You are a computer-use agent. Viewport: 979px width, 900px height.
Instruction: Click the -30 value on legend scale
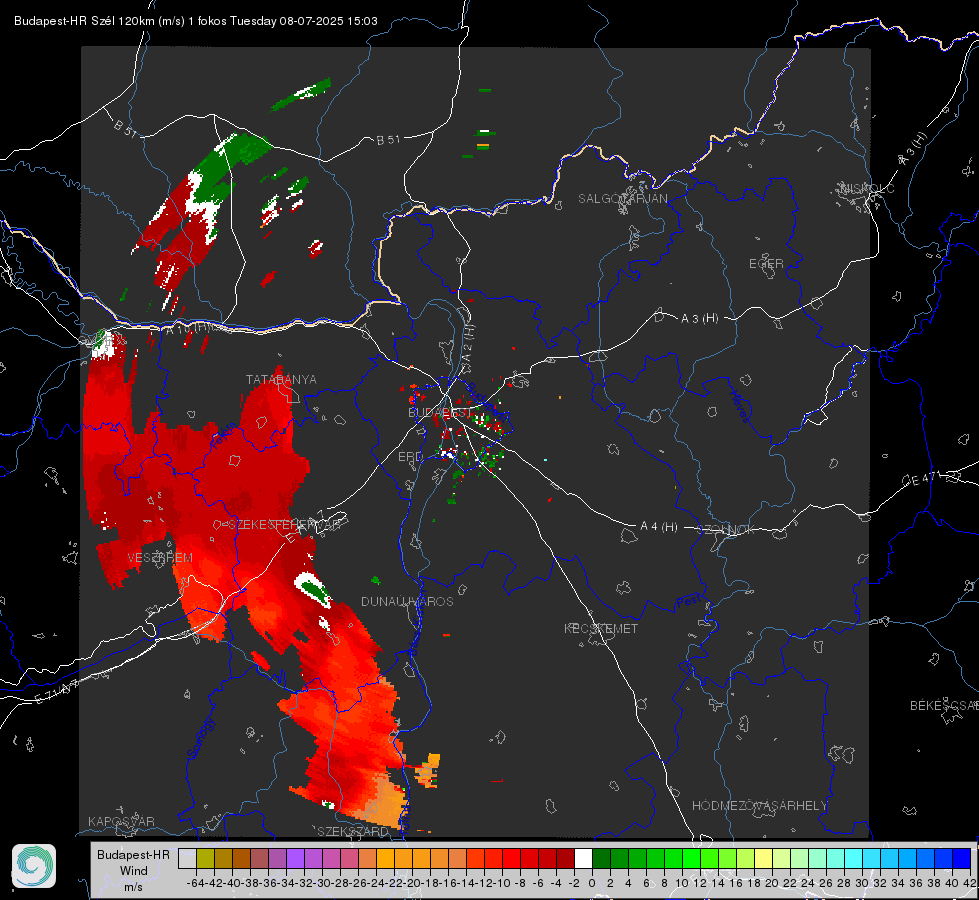coord(322,883)
